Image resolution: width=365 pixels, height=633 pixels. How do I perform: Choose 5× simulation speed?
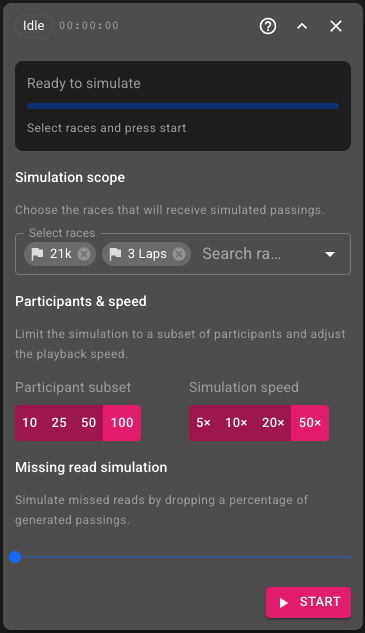203,423
